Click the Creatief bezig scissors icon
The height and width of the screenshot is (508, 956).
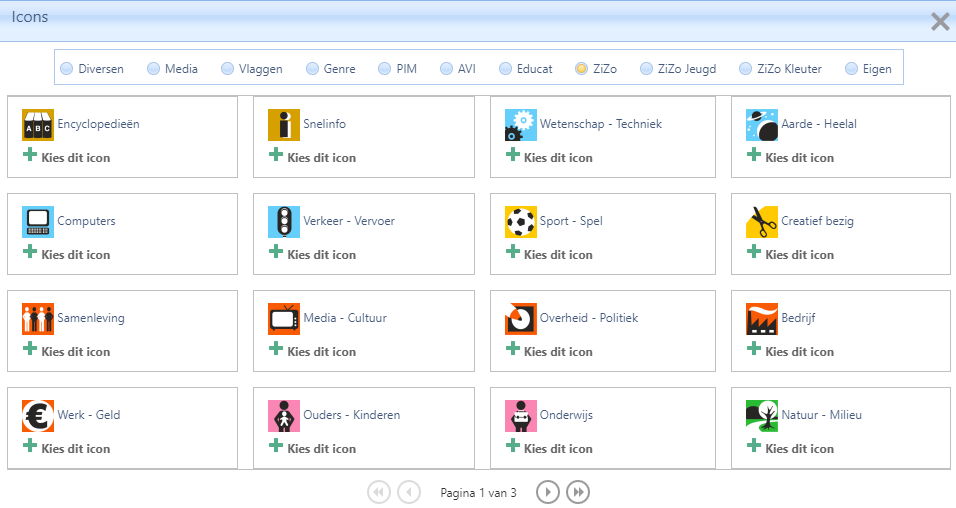[762, 222]
